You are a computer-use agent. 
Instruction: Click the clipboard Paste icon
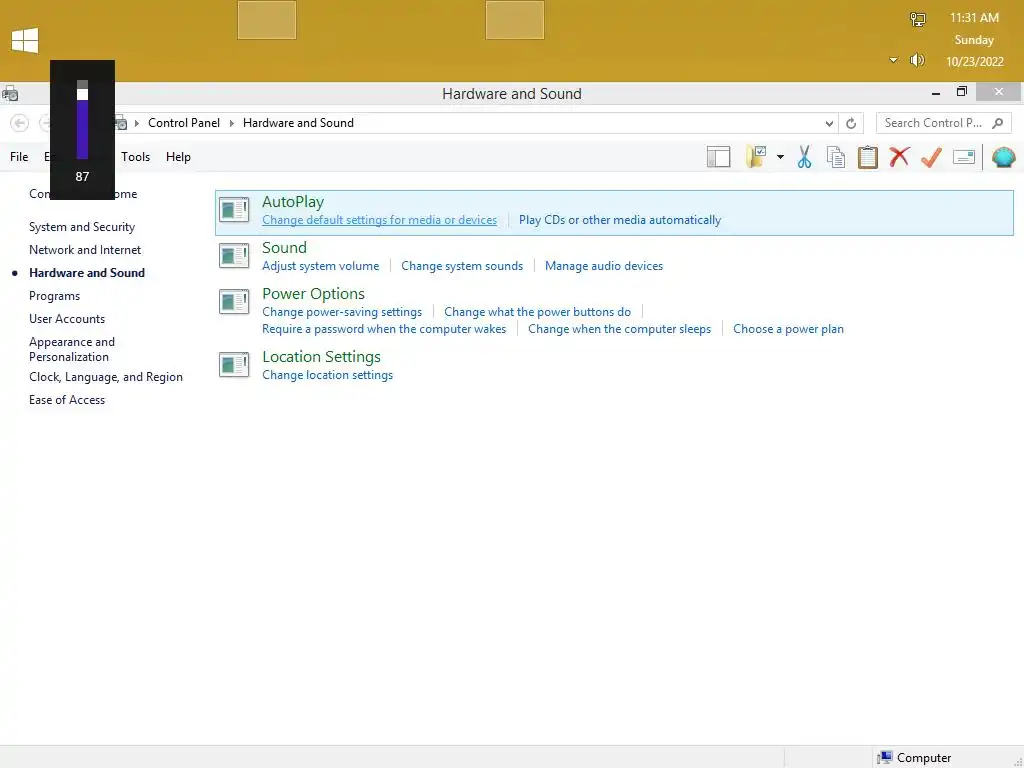867,157
